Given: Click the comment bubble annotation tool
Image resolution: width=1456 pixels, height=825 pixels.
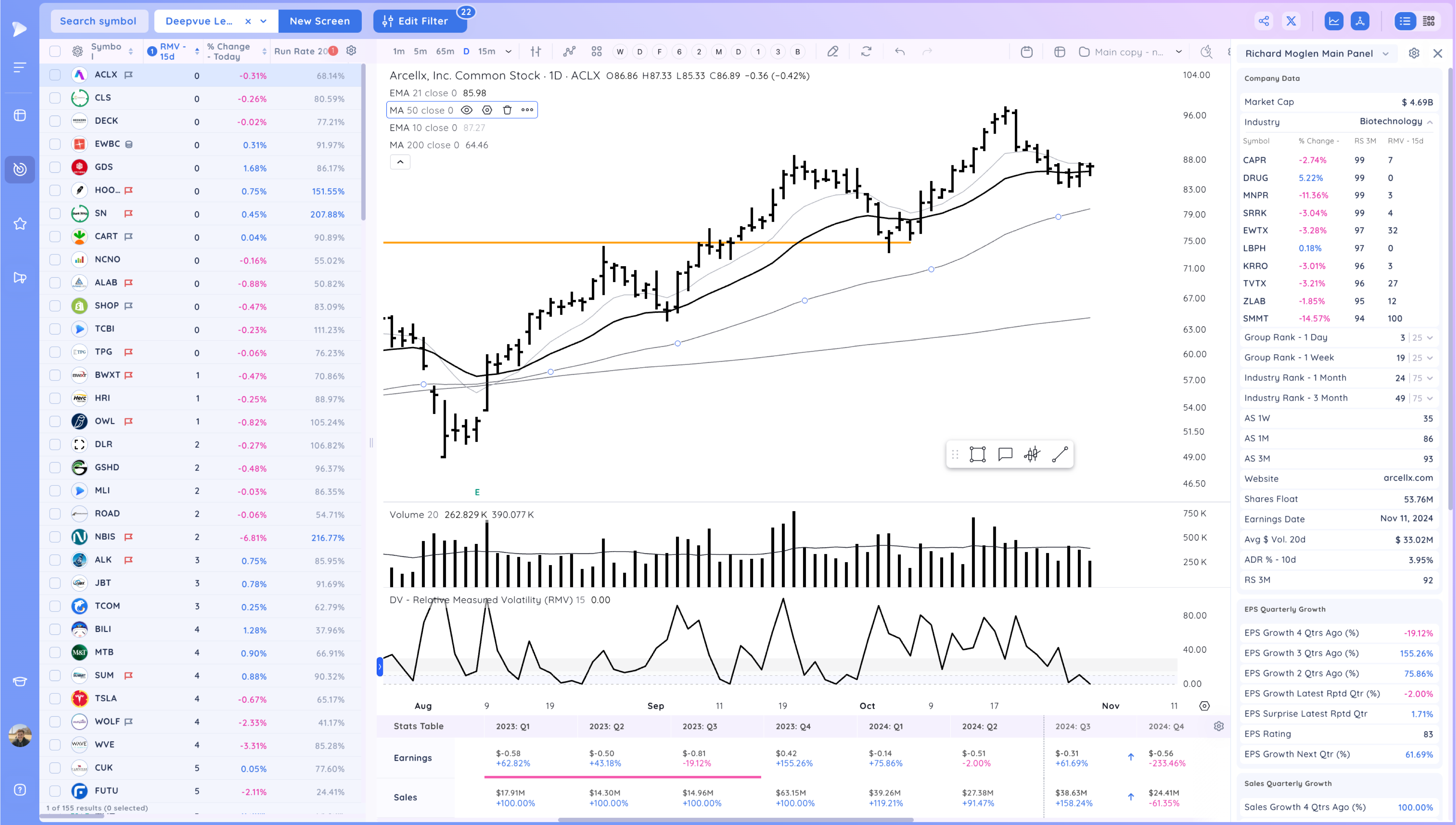Looking at the screenshot, I should pyautogui.click(x=1005, y=454).
